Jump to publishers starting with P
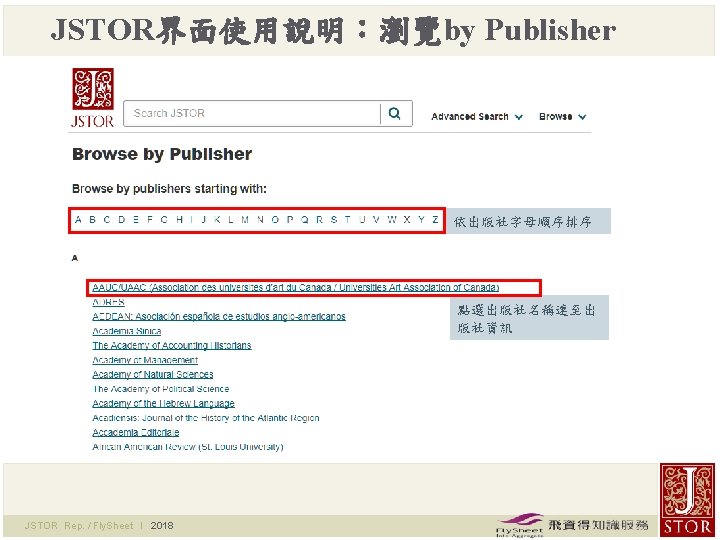 point(290,220)
